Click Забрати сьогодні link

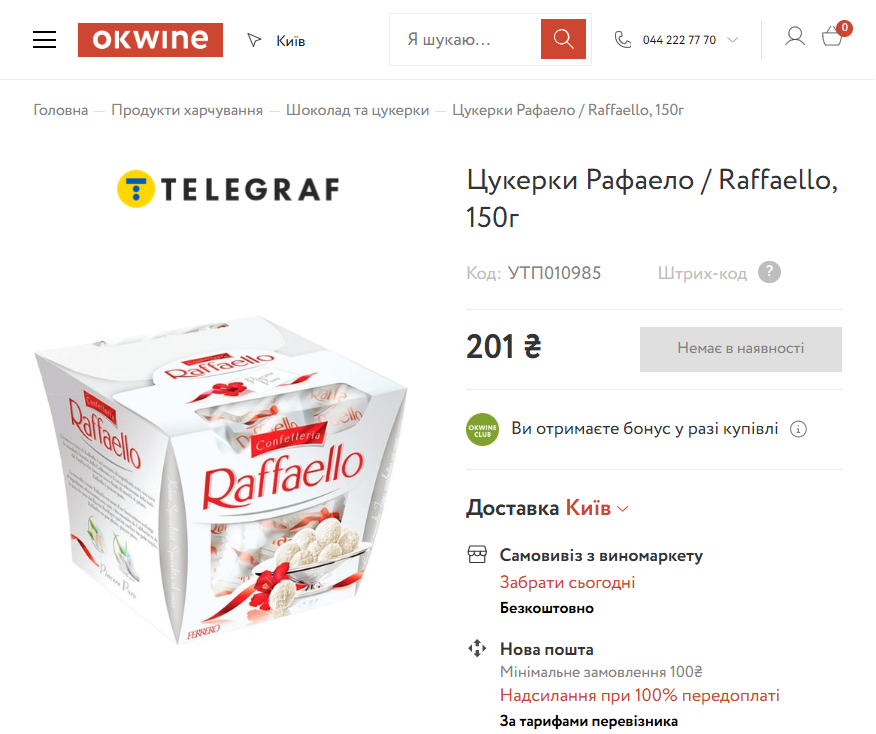tap(568, 582)
